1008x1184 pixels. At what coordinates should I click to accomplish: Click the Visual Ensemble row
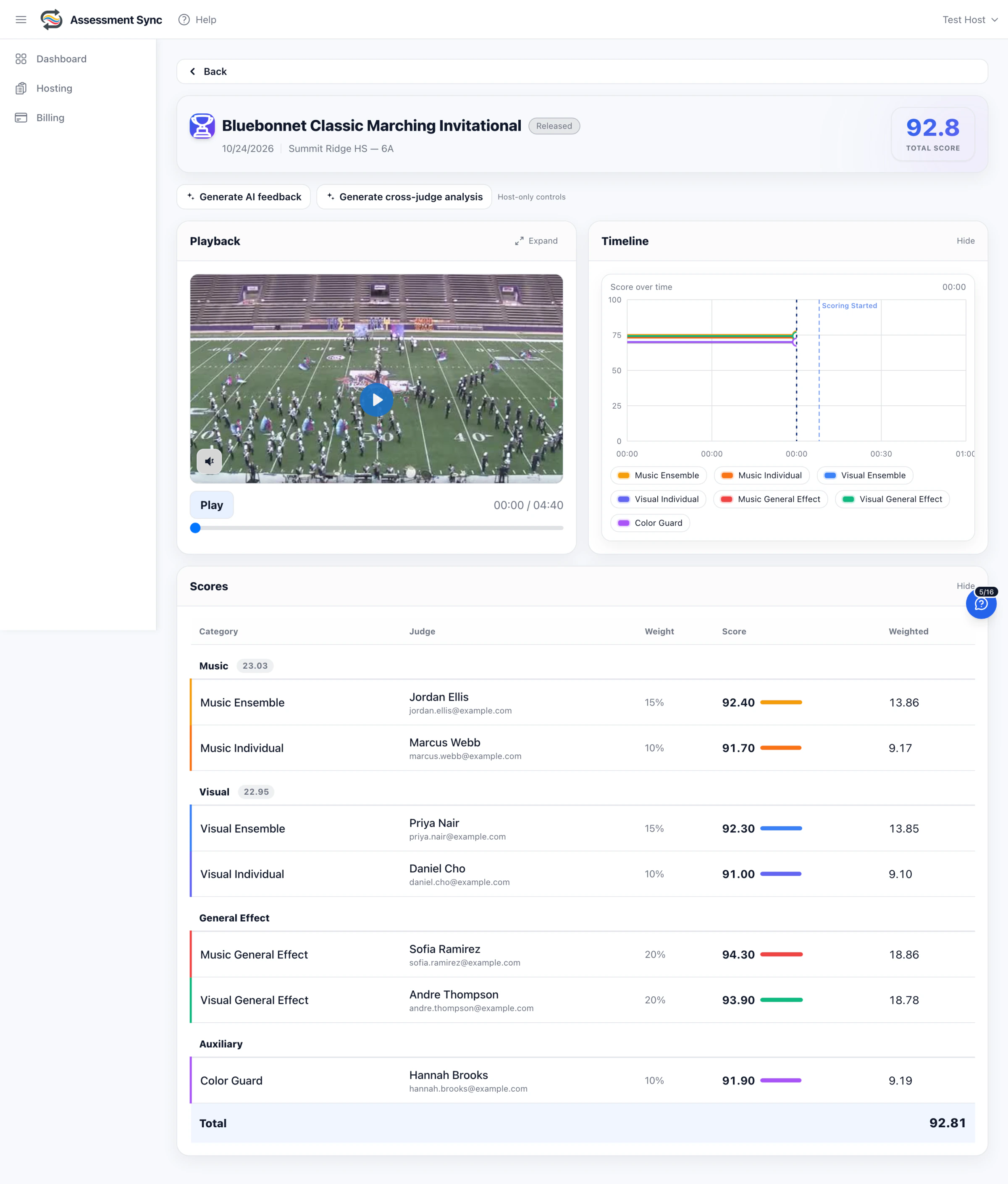click(582, 829)
